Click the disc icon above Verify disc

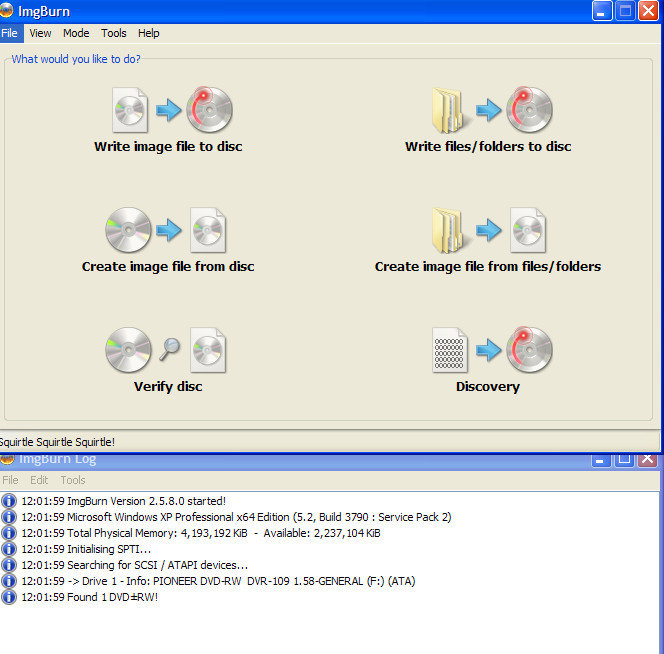pos(128,350)
